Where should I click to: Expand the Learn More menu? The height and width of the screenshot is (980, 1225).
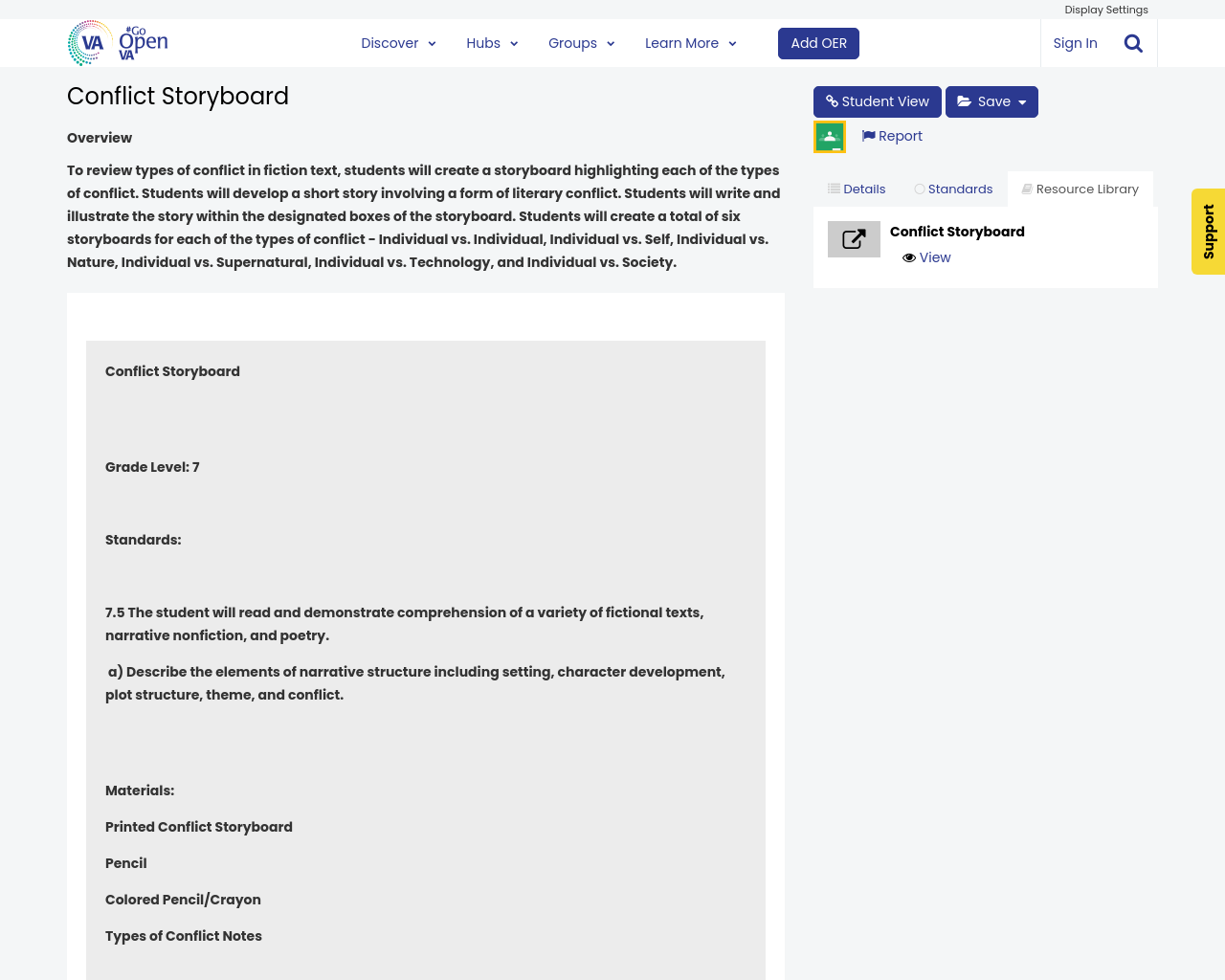tap(690, 43)
